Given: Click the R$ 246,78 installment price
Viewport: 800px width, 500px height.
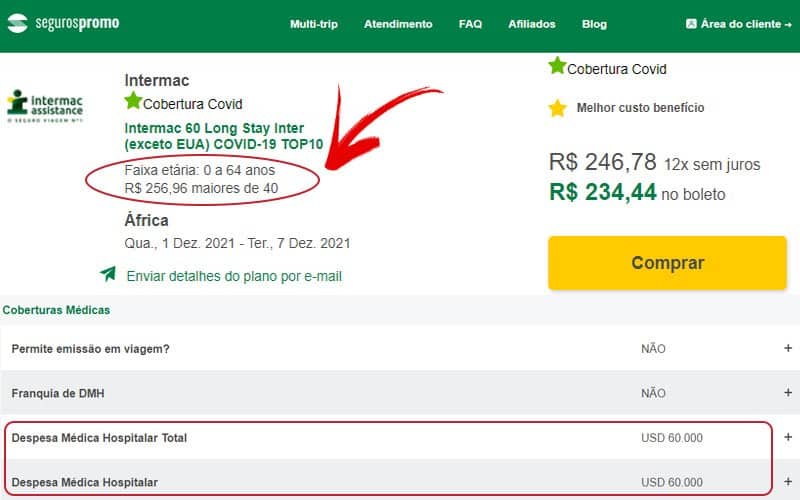Looking at the screenshot, I should click(x=603, y=162).
